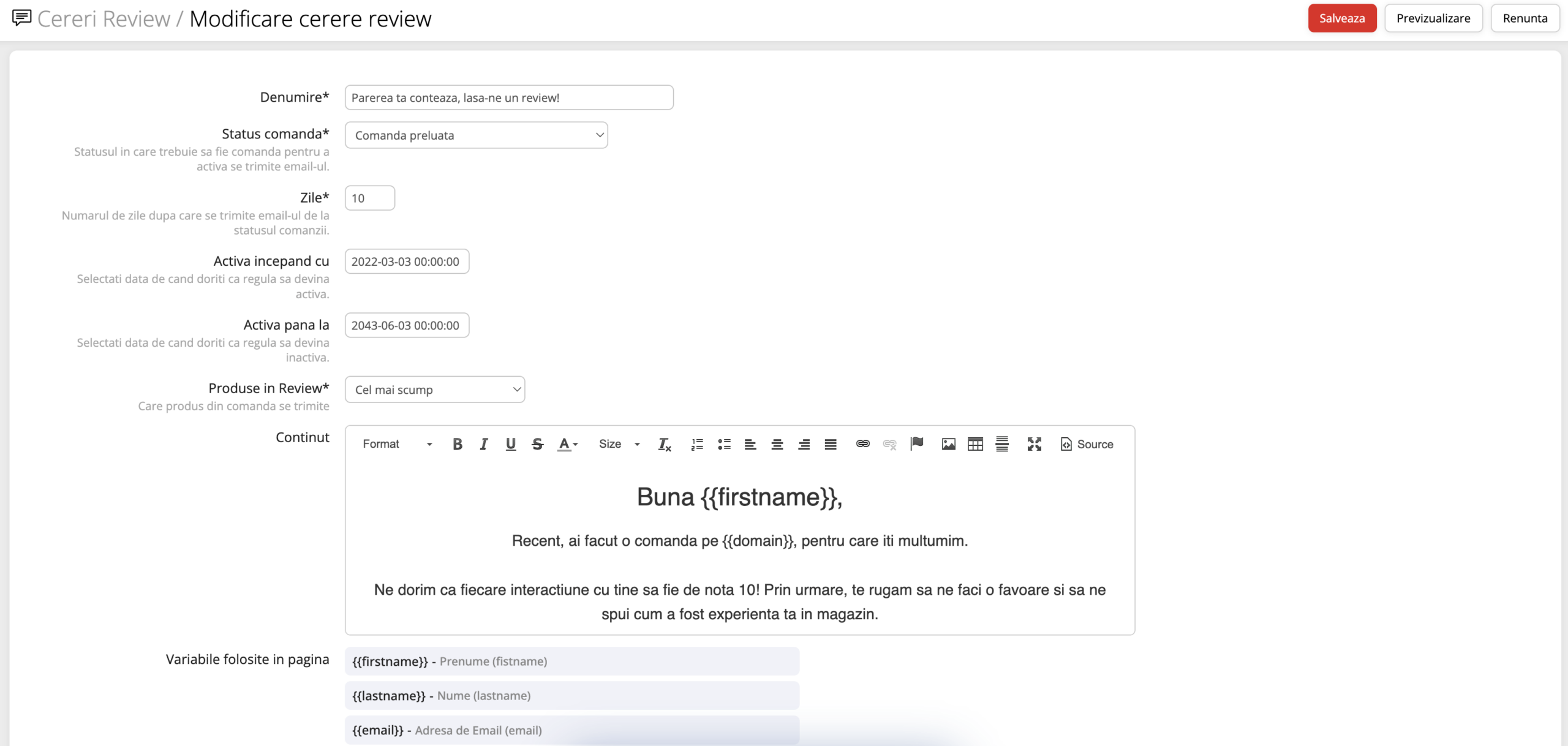Click the {{email}} variable row
Viewport: 1568px width, 746px height.
(x=572, y=730)
